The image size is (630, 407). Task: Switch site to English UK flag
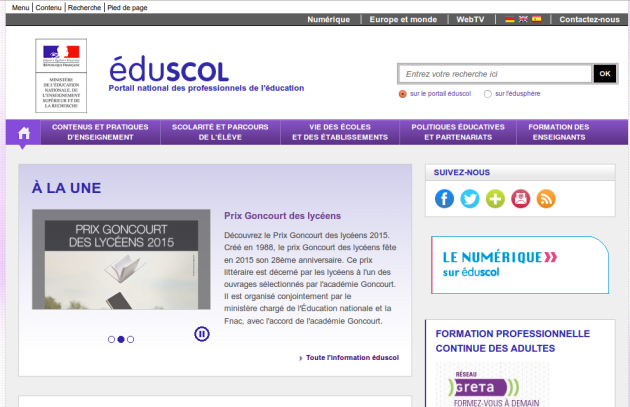coord(523,19)
